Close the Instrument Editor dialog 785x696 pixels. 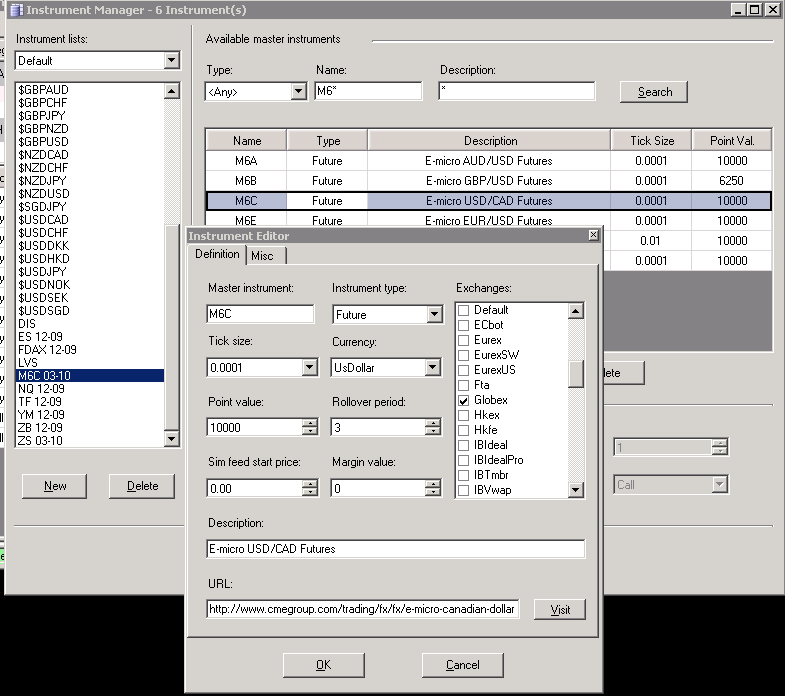tap(593, 236)
